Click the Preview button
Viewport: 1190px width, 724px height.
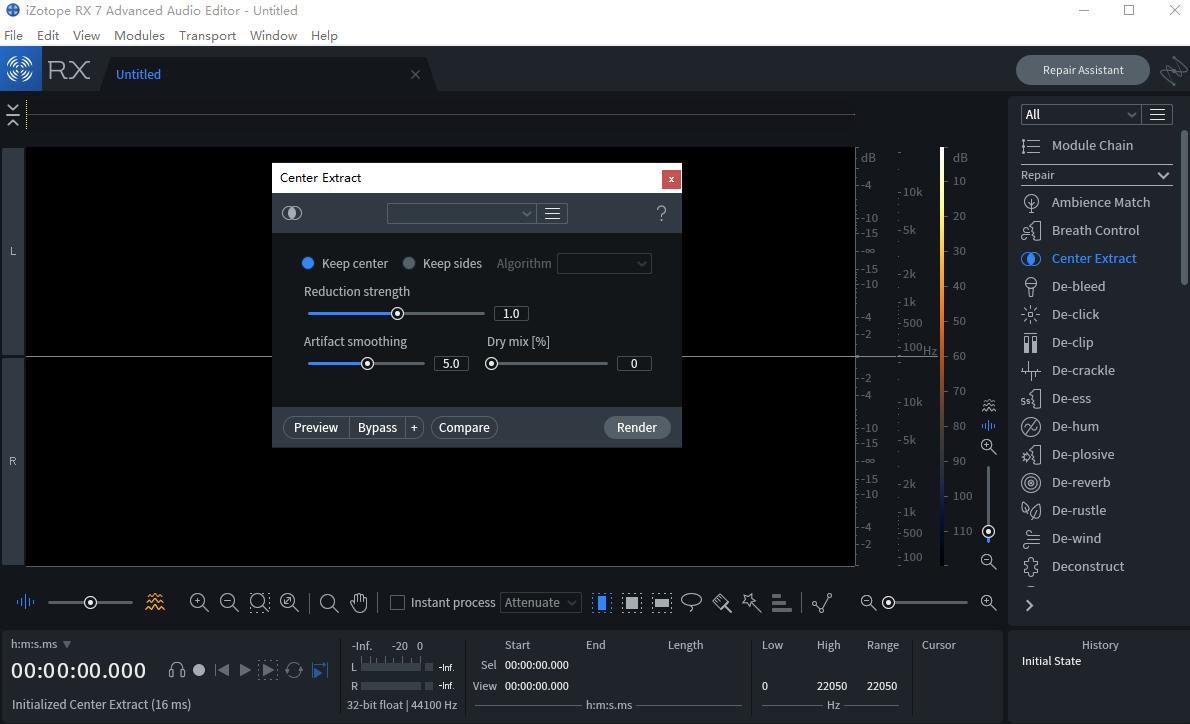coord(316,428)
